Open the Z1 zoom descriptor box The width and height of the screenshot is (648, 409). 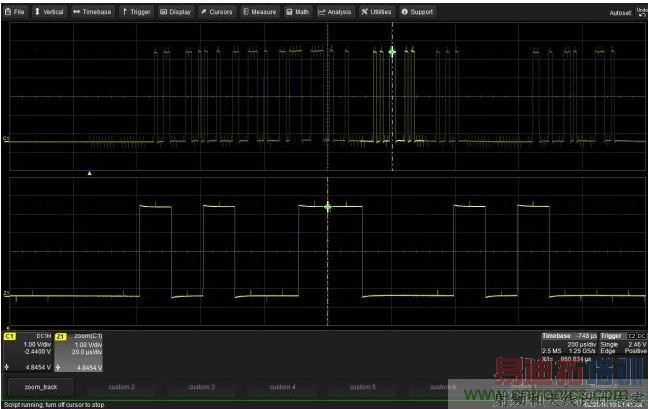pos(80,351)
